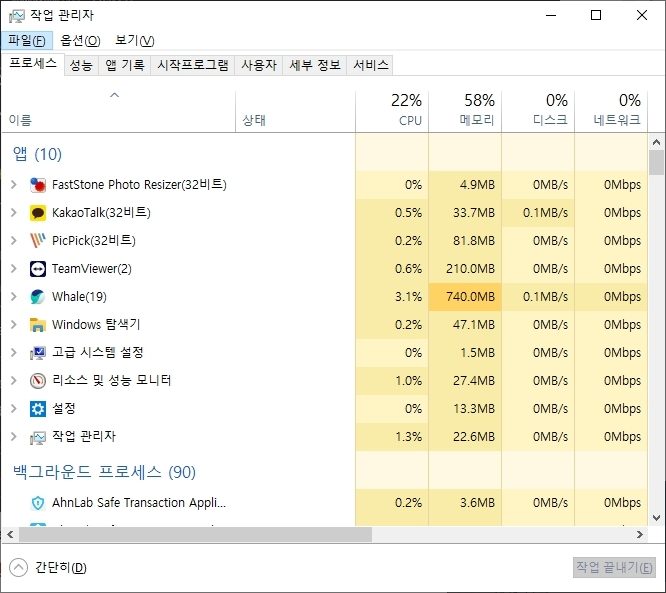Switch to the 성능 tab
666x593 pixels.
pyautogui.click(x=81, y=65)
